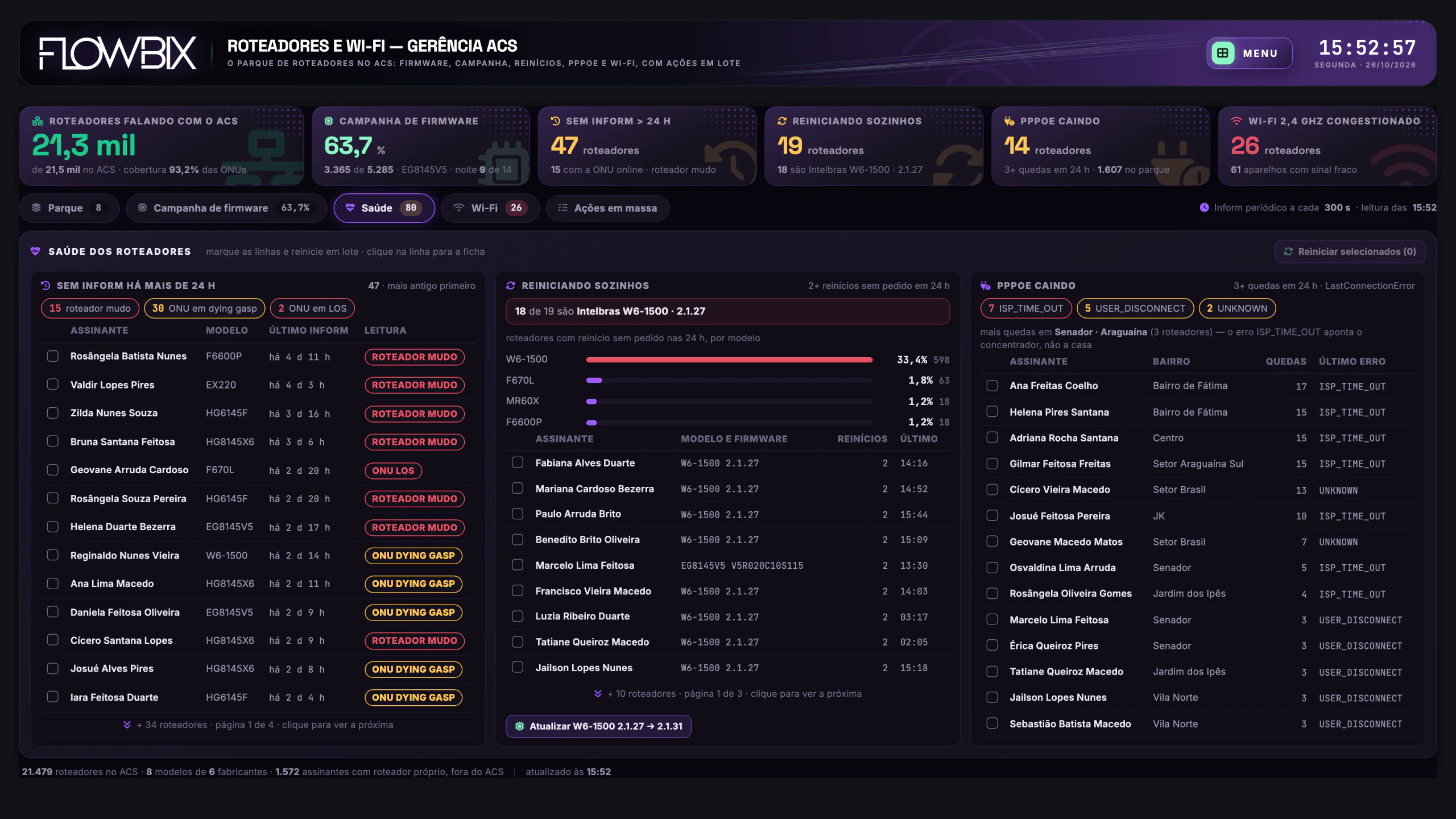This screenshot has height=819, width=1456.
Task: Switch to the Wi-Fi tab
Action: pos(490,208)
